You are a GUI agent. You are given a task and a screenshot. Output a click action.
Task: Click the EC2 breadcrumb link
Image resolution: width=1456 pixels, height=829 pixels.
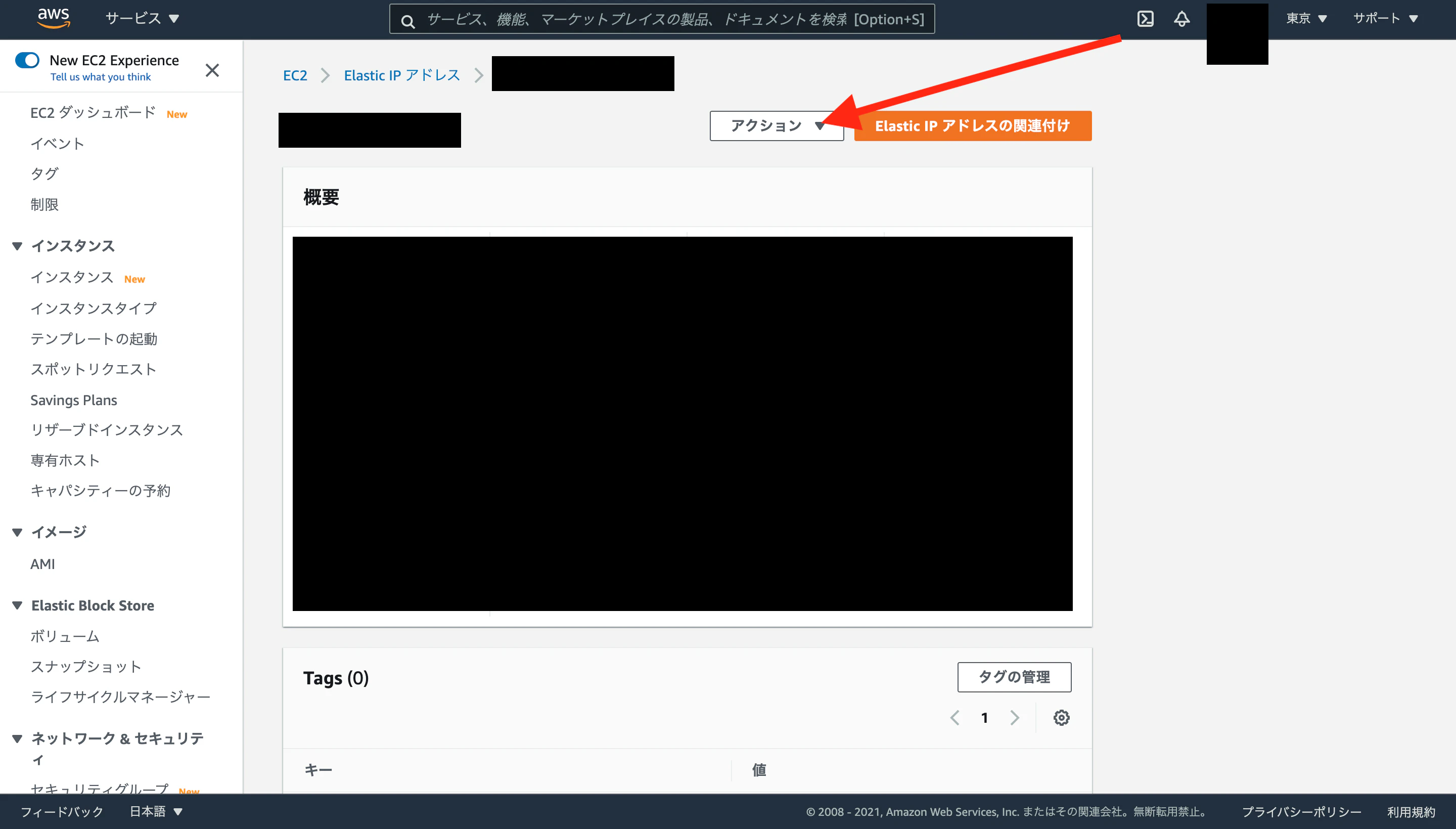point(295,75)
